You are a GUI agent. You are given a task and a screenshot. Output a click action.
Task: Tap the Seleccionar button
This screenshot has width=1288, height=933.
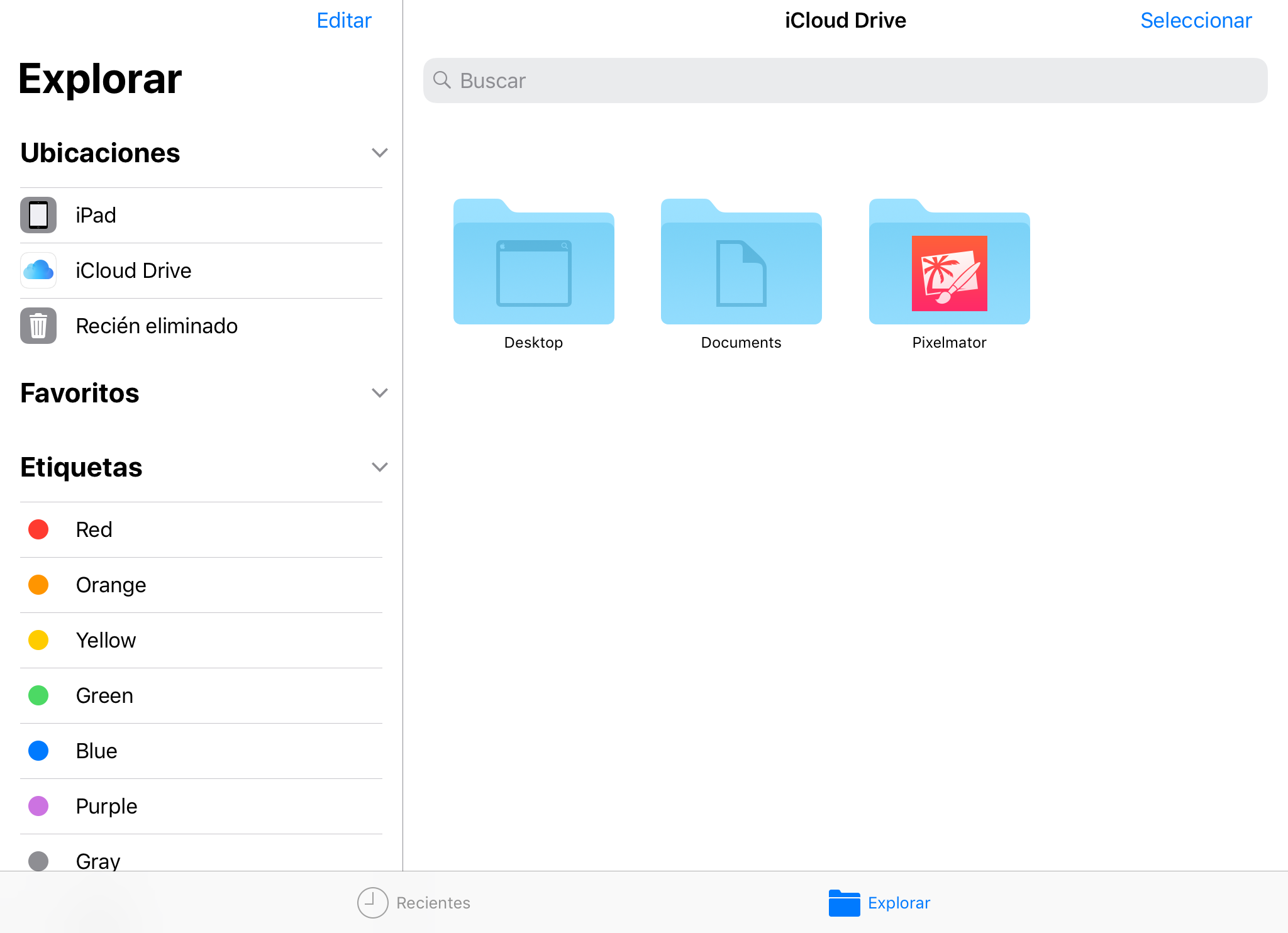pyautogui.click(x=1196, y=20)
